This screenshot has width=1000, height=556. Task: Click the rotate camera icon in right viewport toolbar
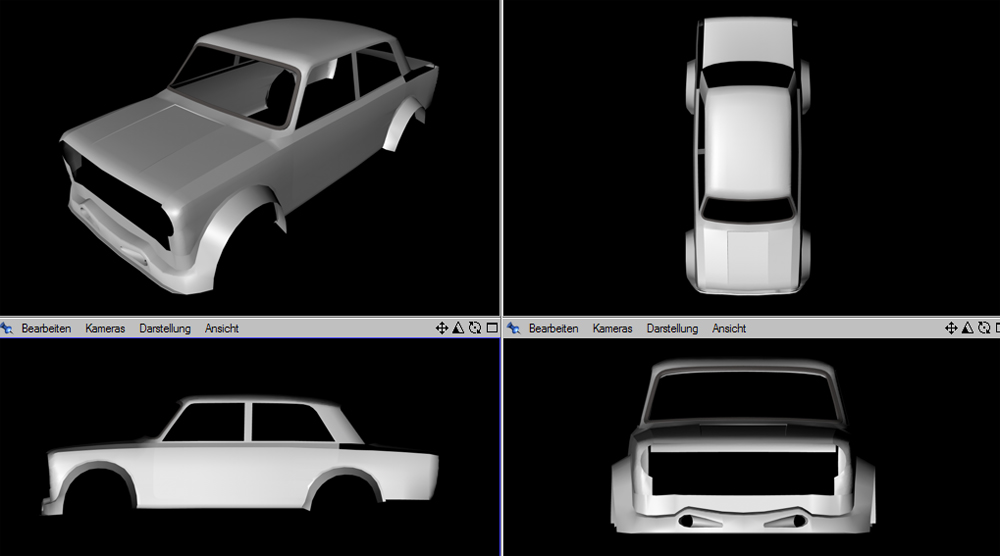coord(982,328)
